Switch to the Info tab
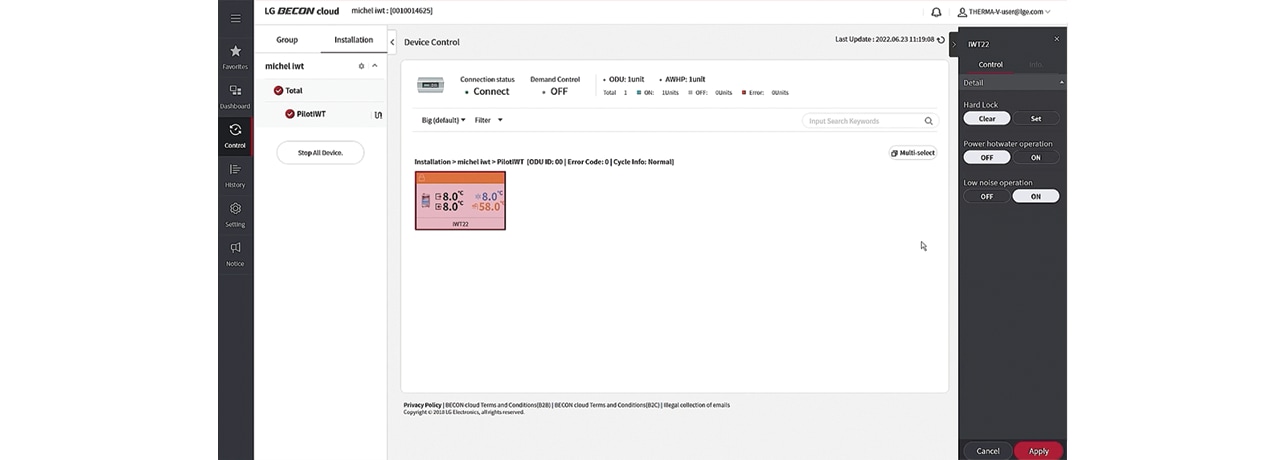This screenshot has width=1284, height=460. pos(1035,65)
